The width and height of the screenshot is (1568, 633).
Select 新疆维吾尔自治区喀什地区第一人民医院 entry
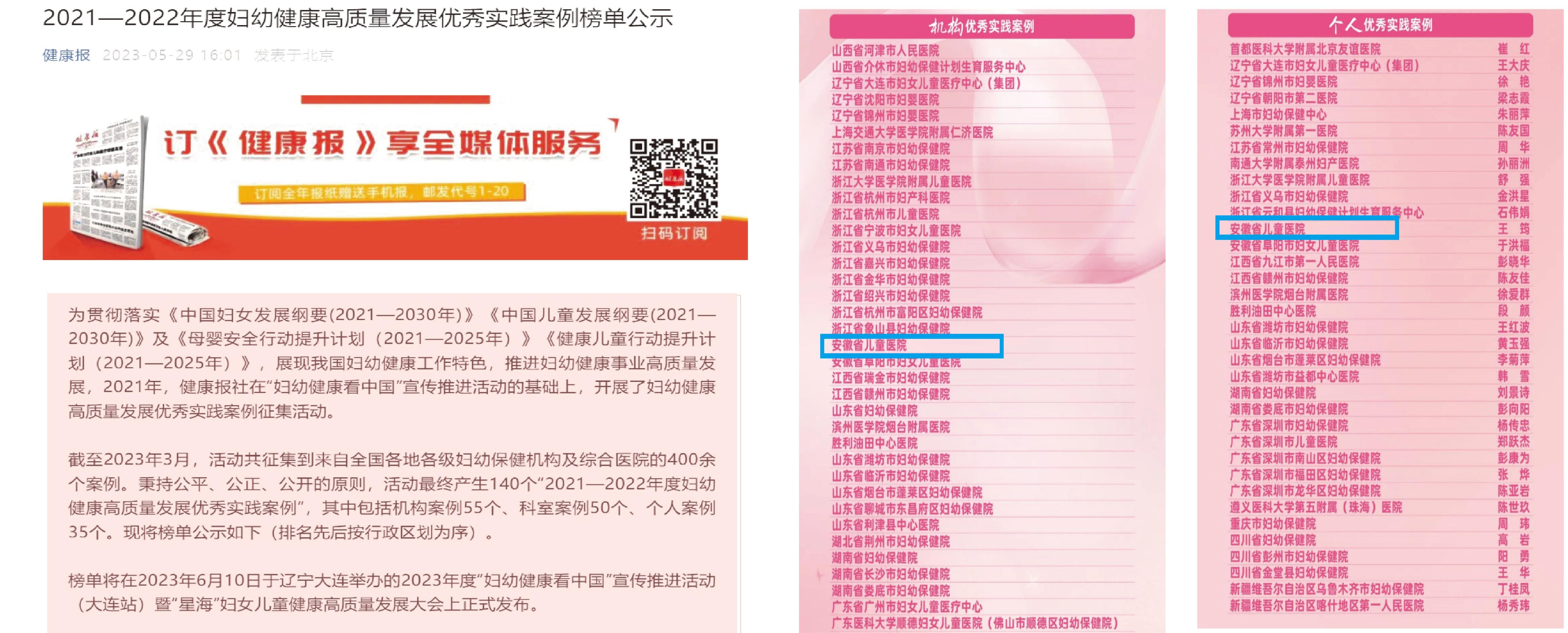tap(1326, 606)
